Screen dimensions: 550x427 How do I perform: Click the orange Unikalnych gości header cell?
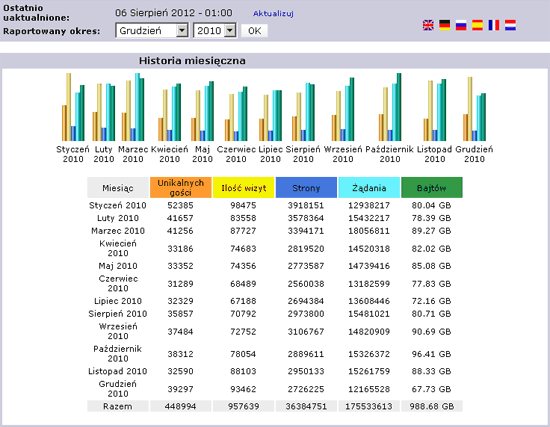180,188
